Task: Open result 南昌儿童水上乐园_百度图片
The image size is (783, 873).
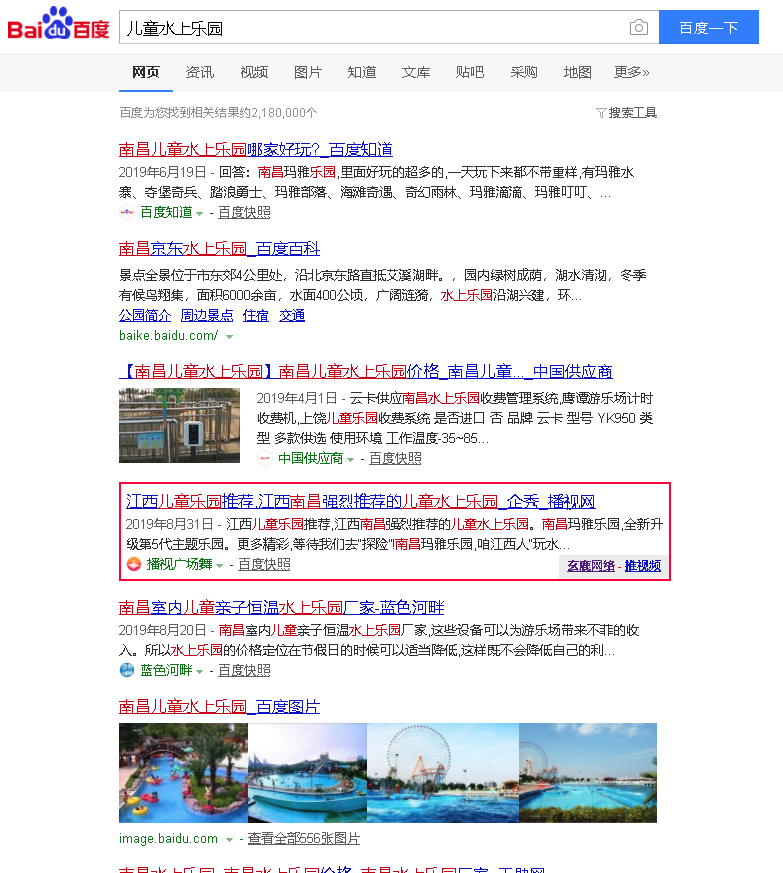Action: [x=219, y=706]
